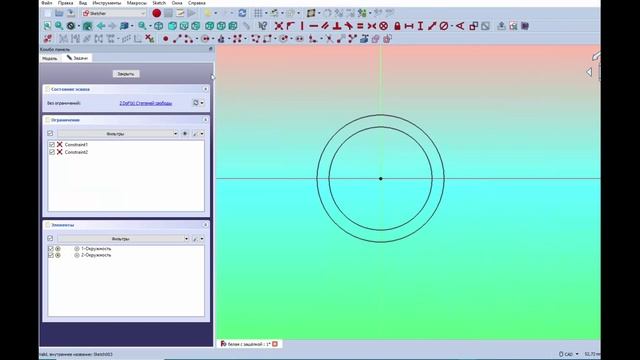Screen dimensions: 640x360
Task: Open the Макросы menu
Action: point(137,3)
